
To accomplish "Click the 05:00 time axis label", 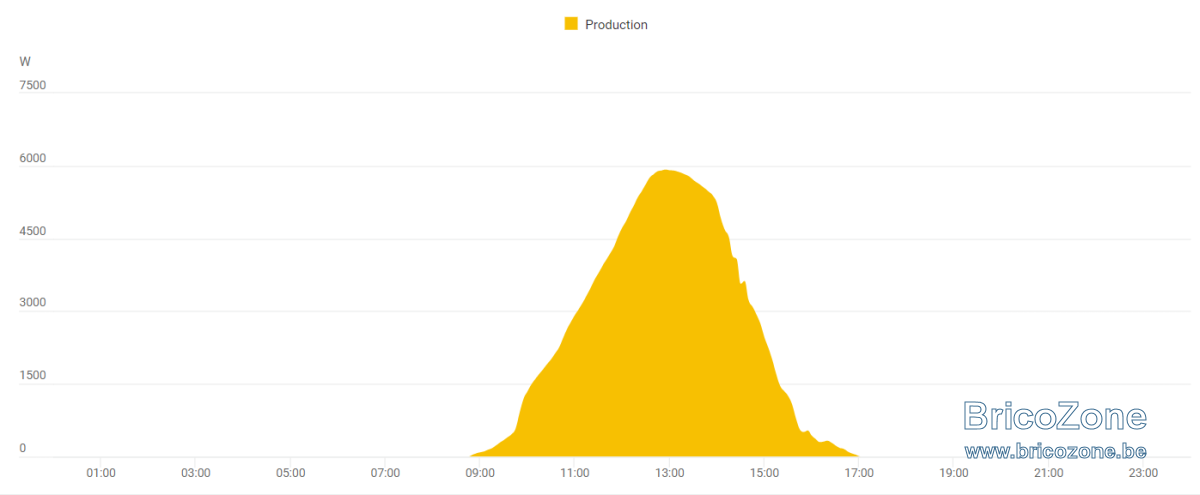I will tap(290, 472).
